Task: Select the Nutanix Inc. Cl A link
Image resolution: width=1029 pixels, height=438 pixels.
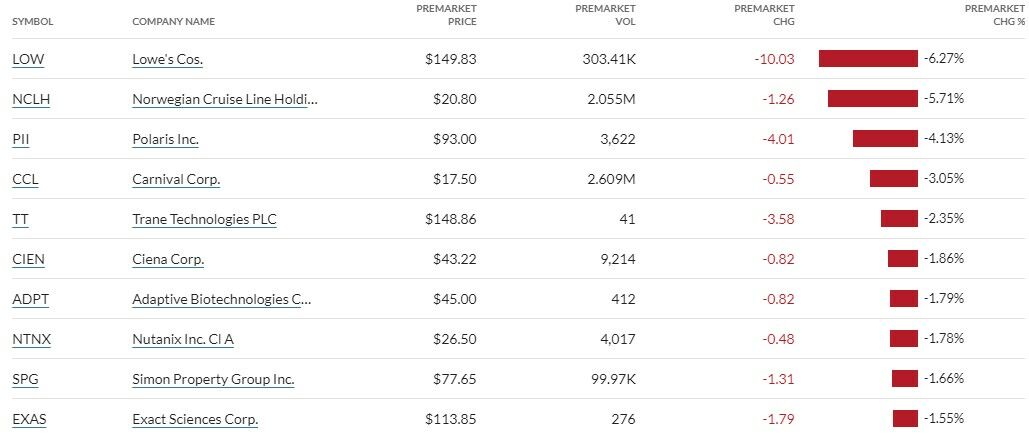Action: click(183, 339)
